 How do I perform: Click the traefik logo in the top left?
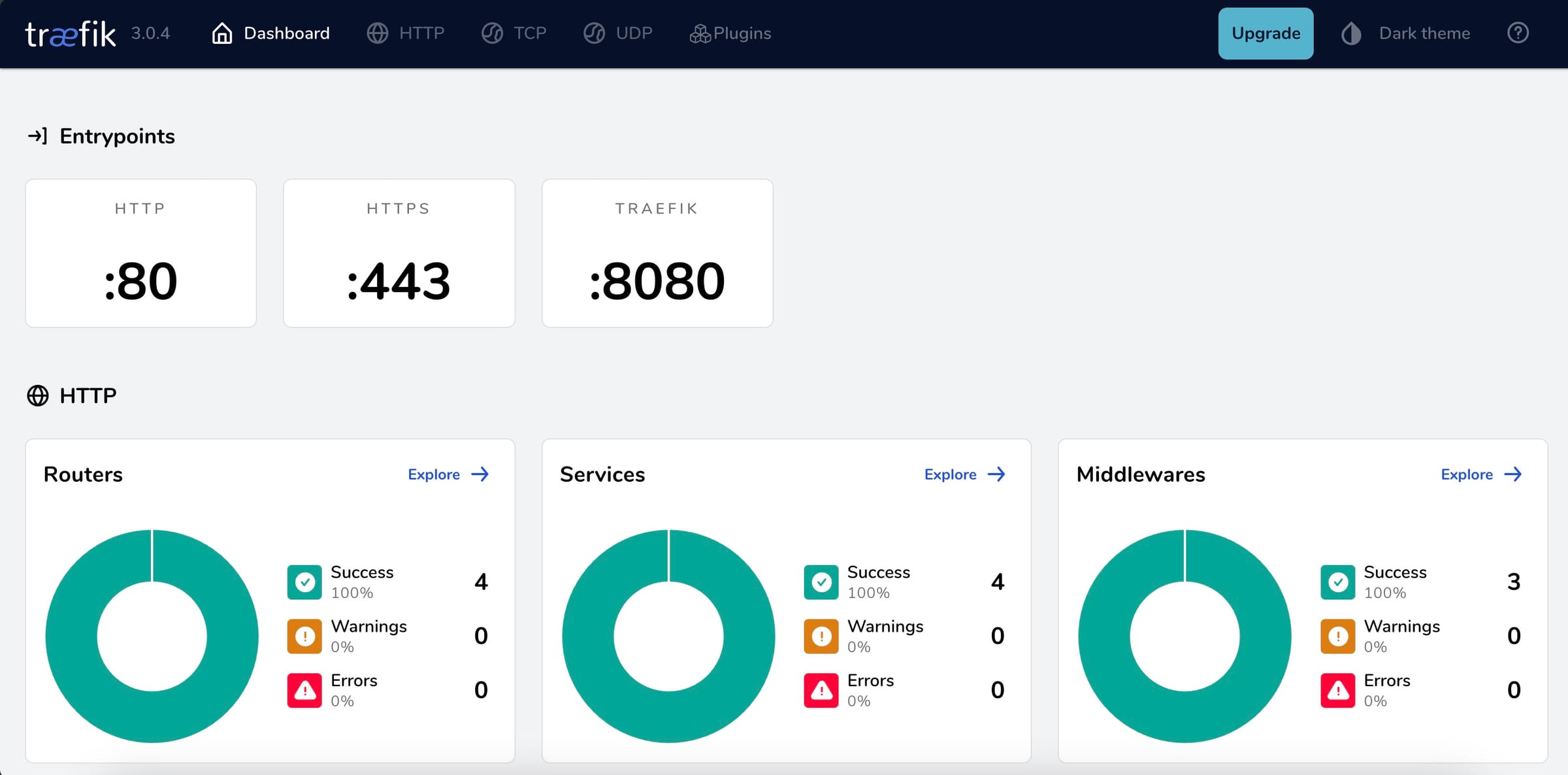pyautogui.click(x=70, y=33)
